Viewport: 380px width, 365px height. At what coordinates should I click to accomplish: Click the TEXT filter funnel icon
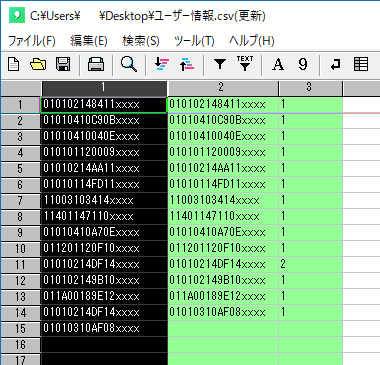(245, 63)
